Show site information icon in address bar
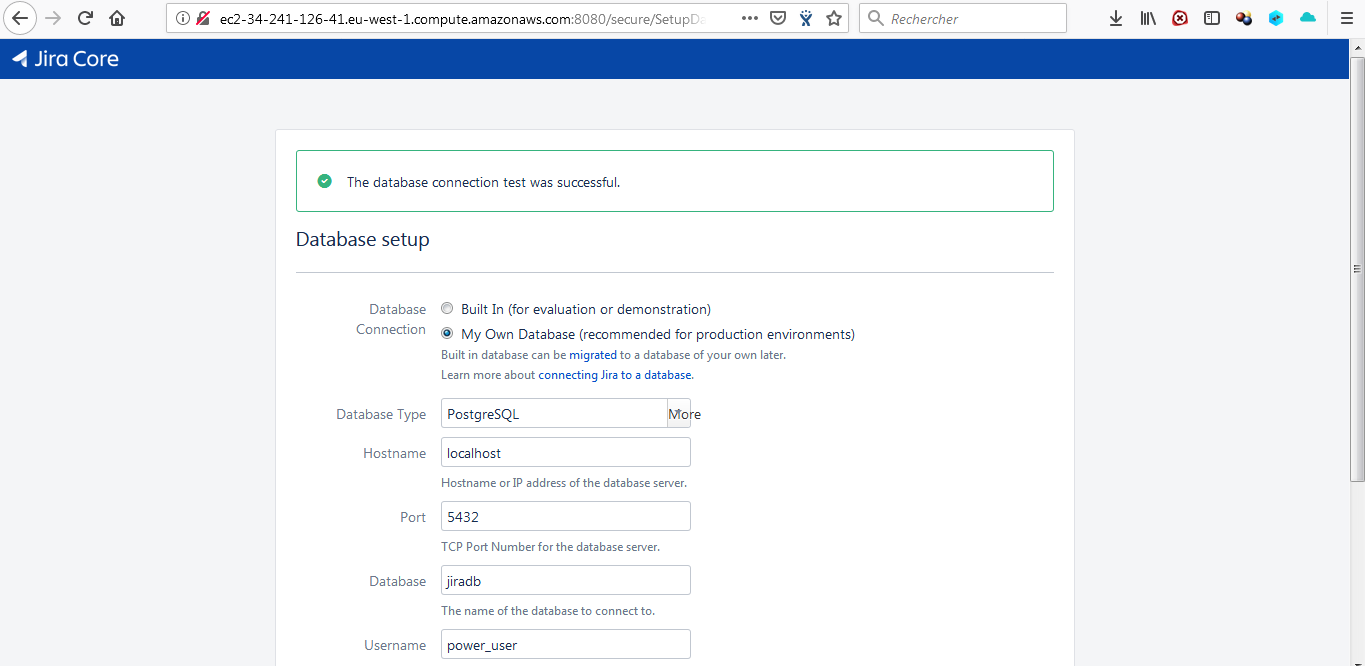The width and height of the screenshot is (1365, 666). click(x=182, y=18)
